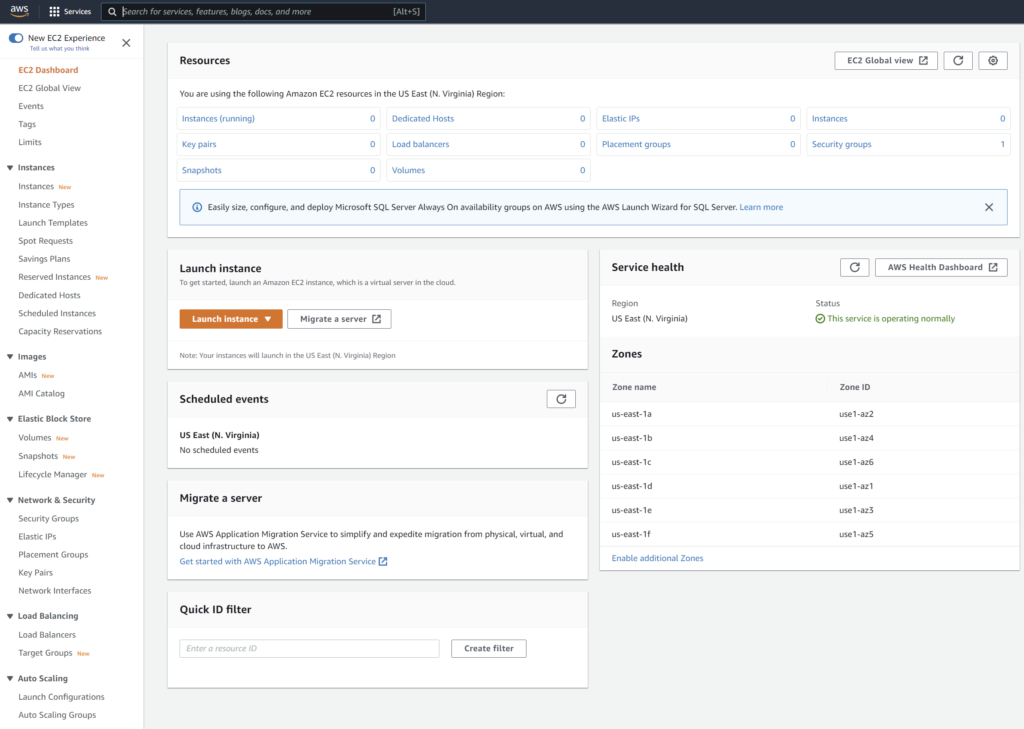This screenshot has height=729, width=1024.
Task: Open Limits in sidebar
Action: click(x=29, y=142)
